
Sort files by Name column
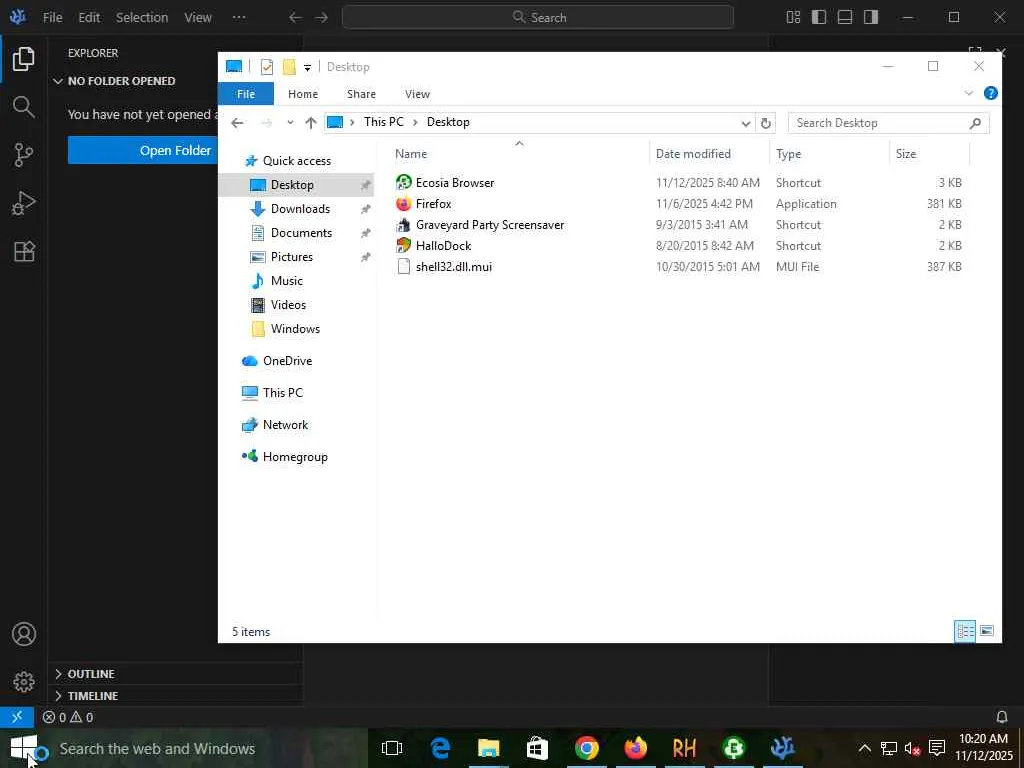[411, 154]
